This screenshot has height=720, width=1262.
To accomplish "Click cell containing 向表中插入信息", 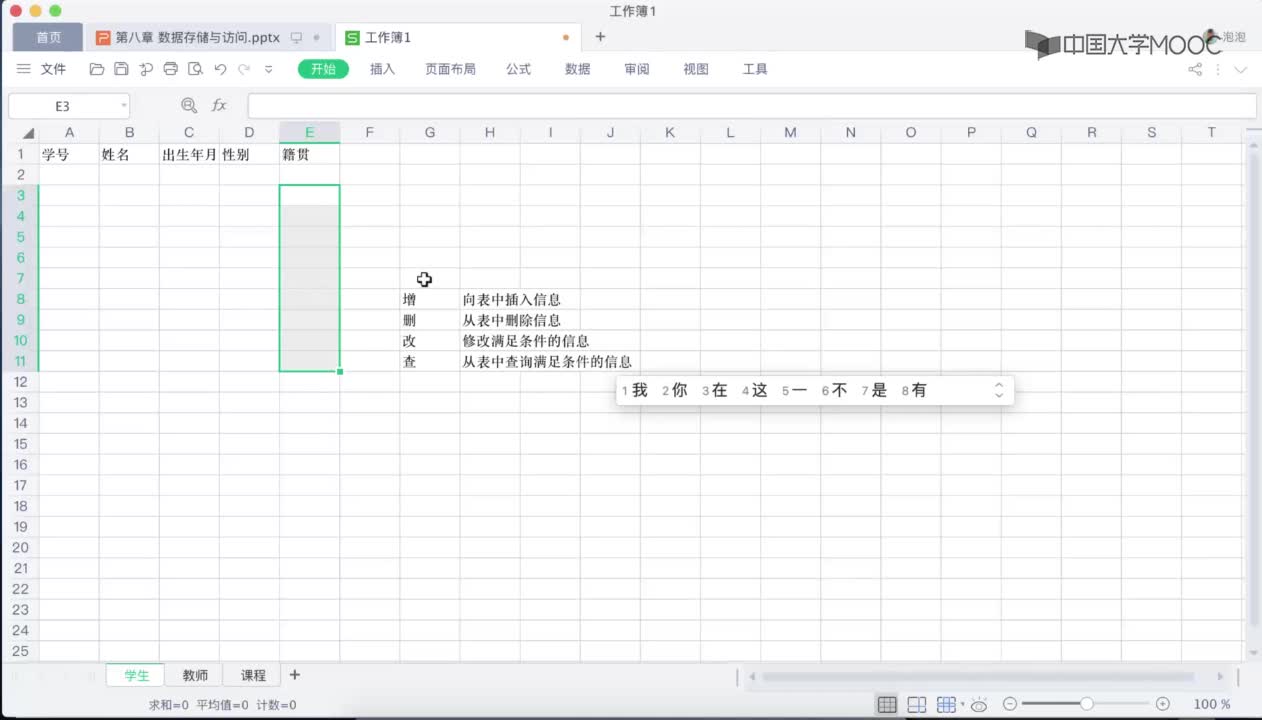I will point(511,299).
